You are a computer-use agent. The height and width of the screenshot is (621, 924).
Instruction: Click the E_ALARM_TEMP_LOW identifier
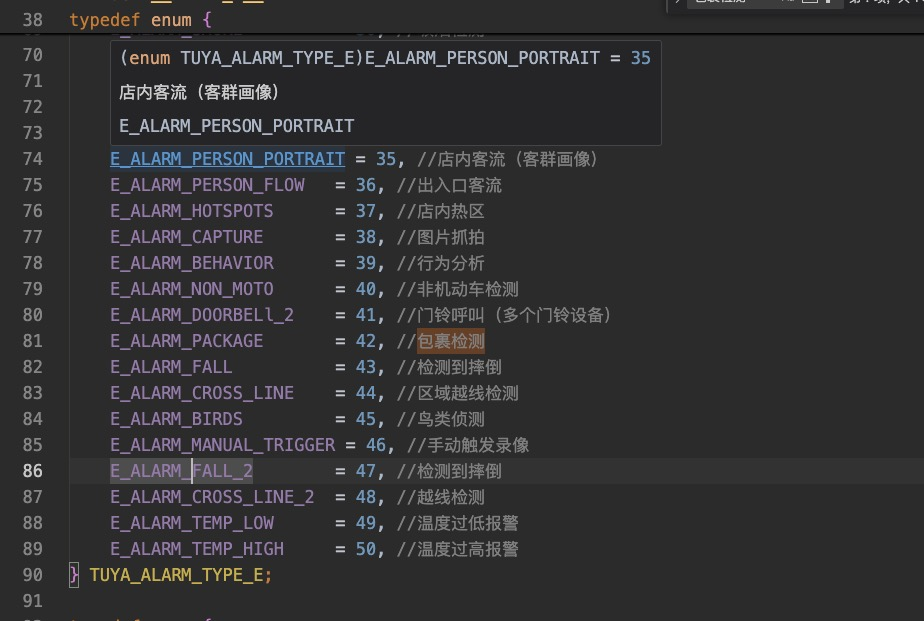[x=191, y=523]
